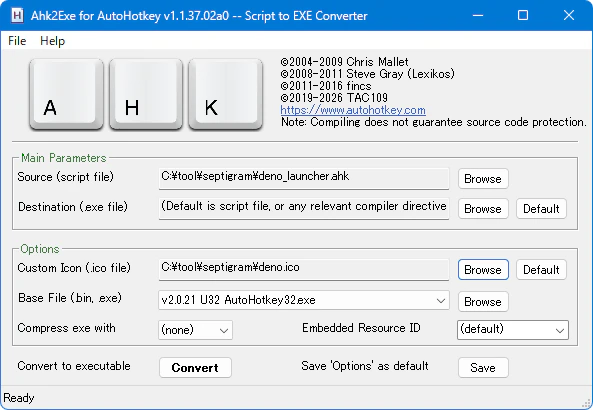Browse for the Source script file

[483, 179]
